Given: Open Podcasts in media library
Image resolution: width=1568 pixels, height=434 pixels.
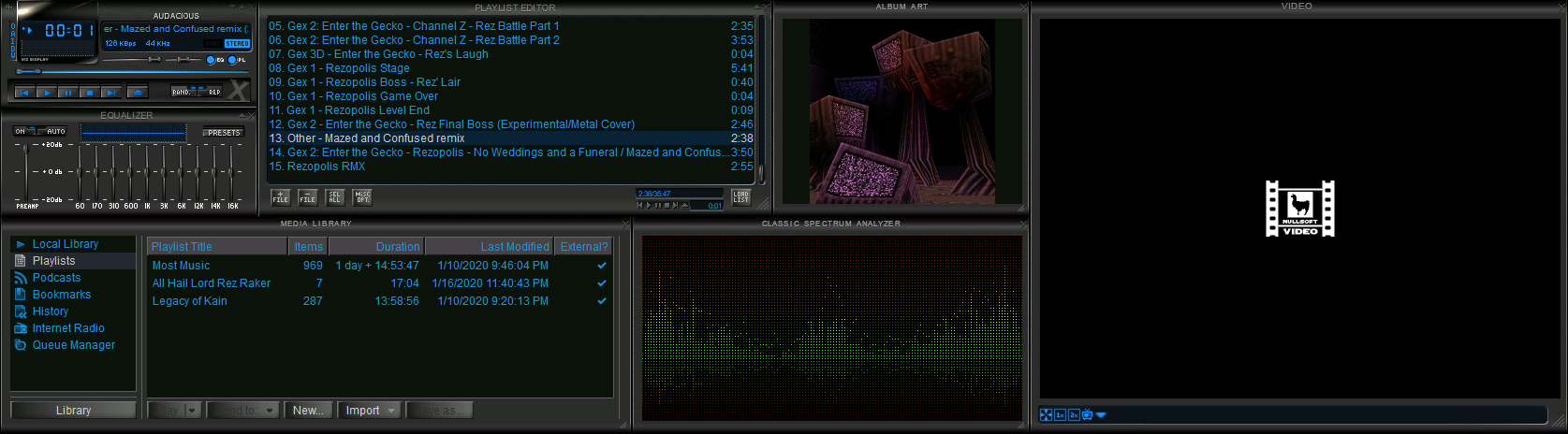Looking at the screenshot, I should [56, 278].
